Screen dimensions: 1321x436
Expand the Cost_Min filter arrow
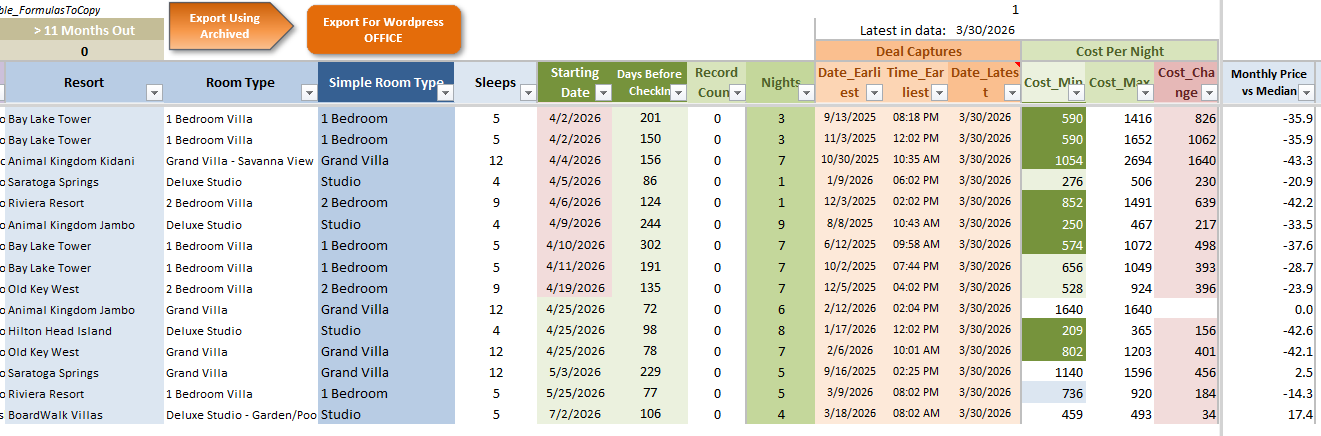(1075, 92)
